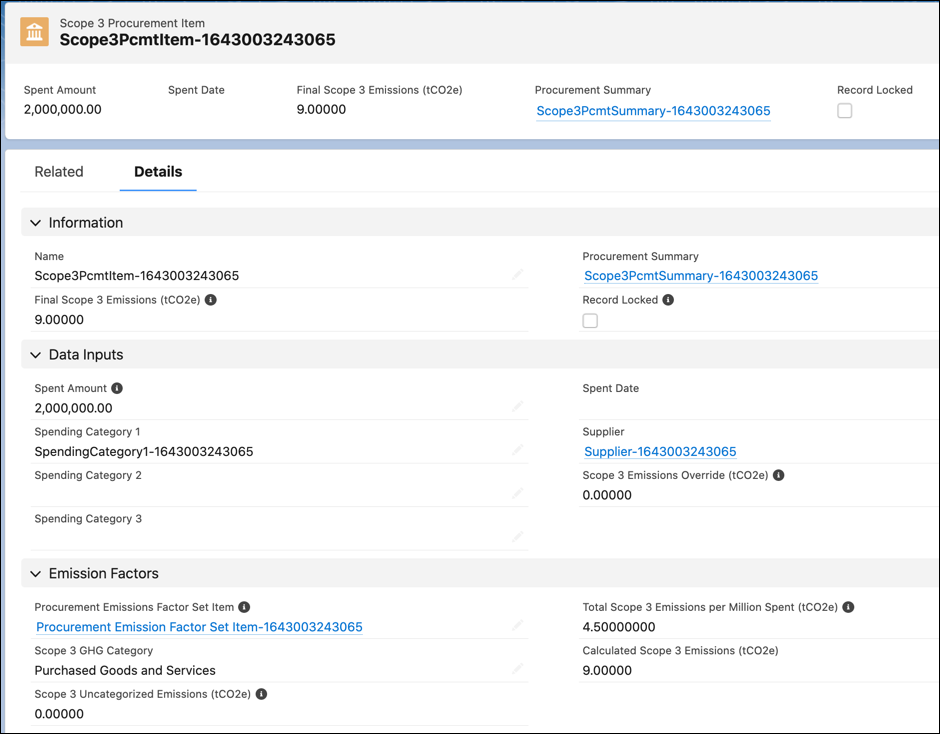Screen dimensions: 940x734
Task: Collapse the Data Inputs section
Action: pyautogui.click(x=35, y=355)
